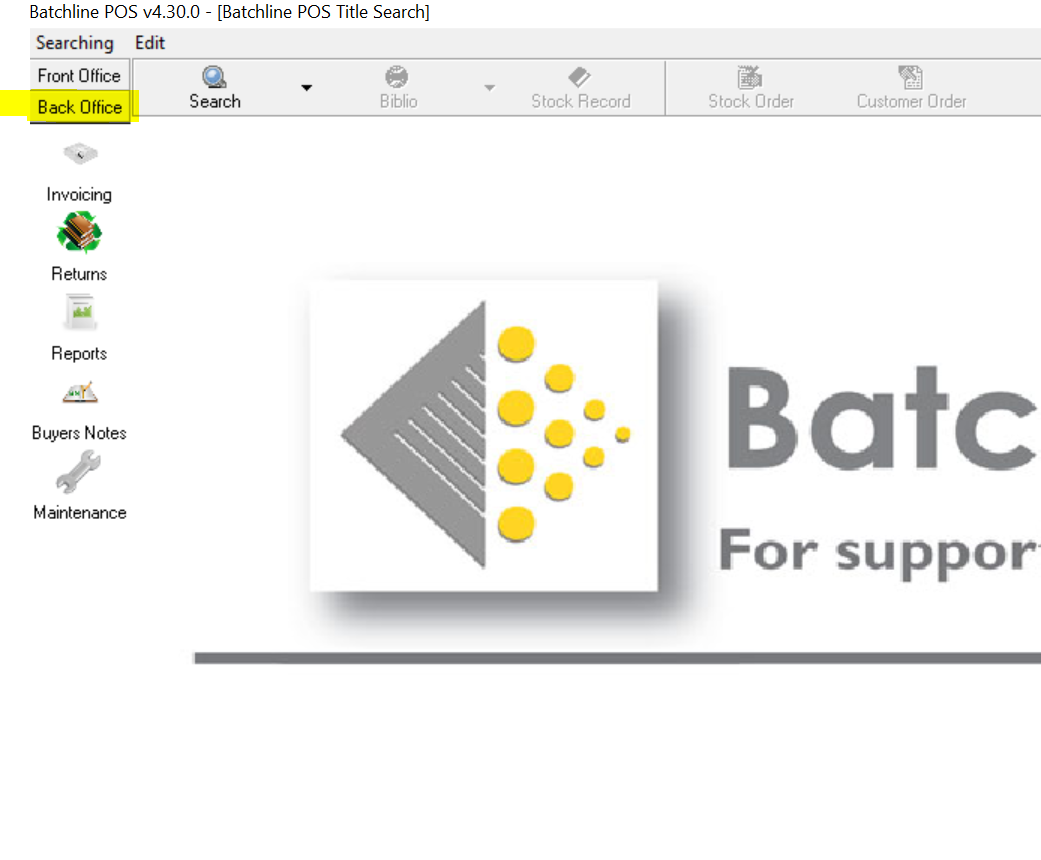Expand the Biblio dropdown arrow
Viewport: 1041px width, 860px height.
[489, 88]
